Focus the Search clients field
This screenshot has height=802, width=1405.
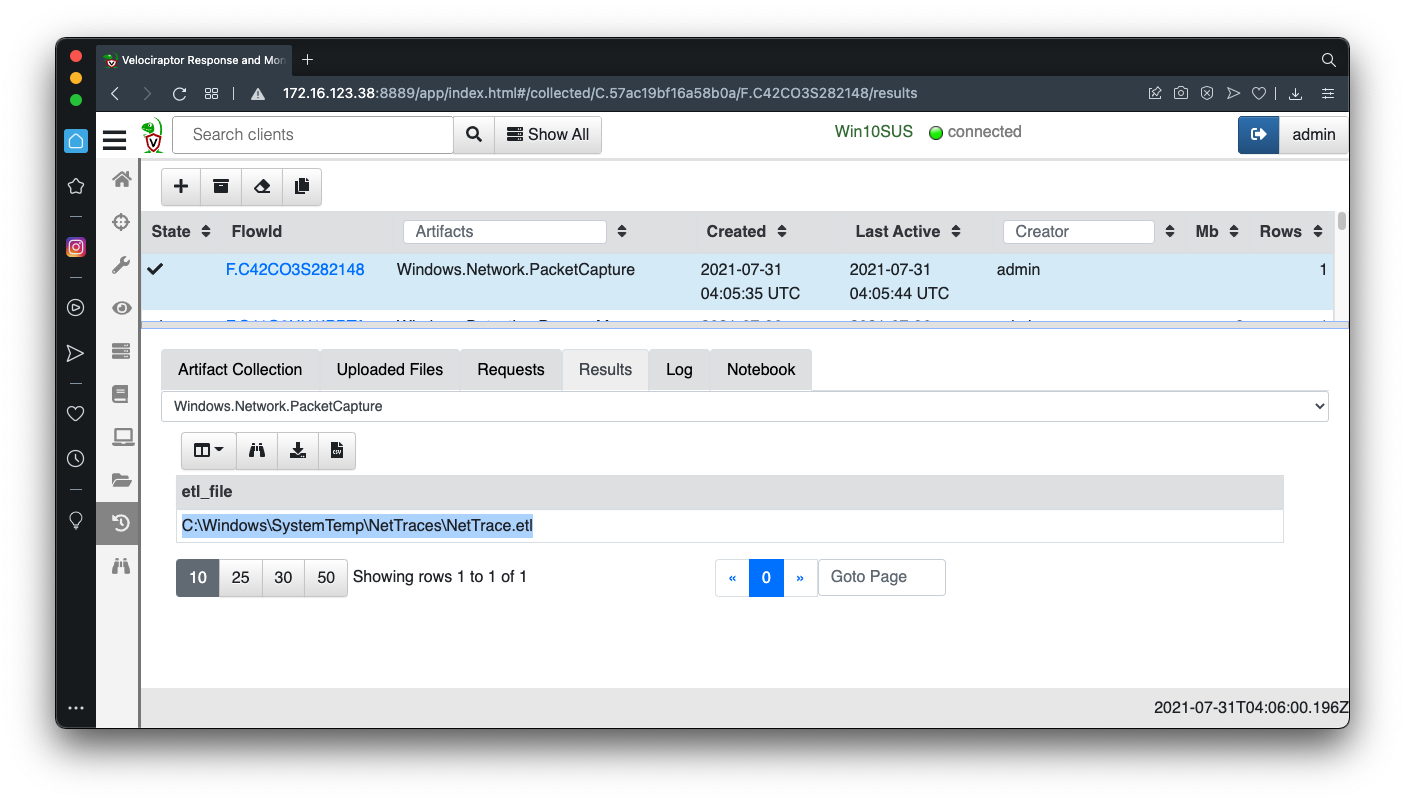313,135
